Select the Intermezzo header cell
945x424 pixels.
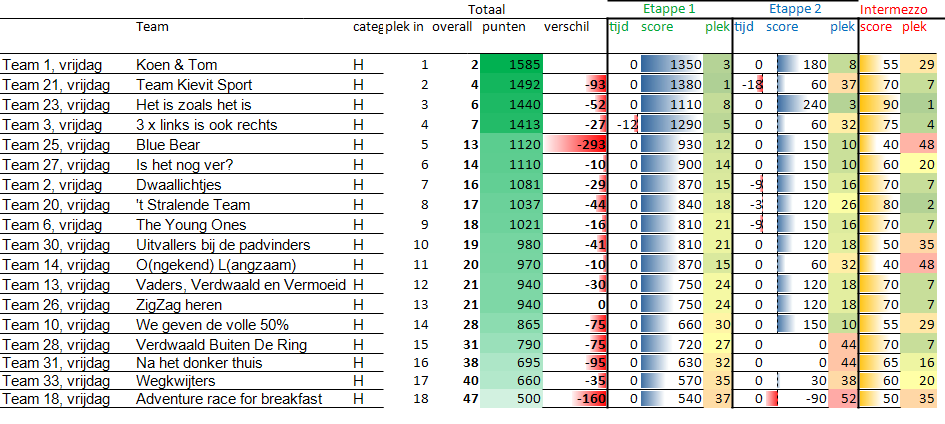click(x=902, y=8)
